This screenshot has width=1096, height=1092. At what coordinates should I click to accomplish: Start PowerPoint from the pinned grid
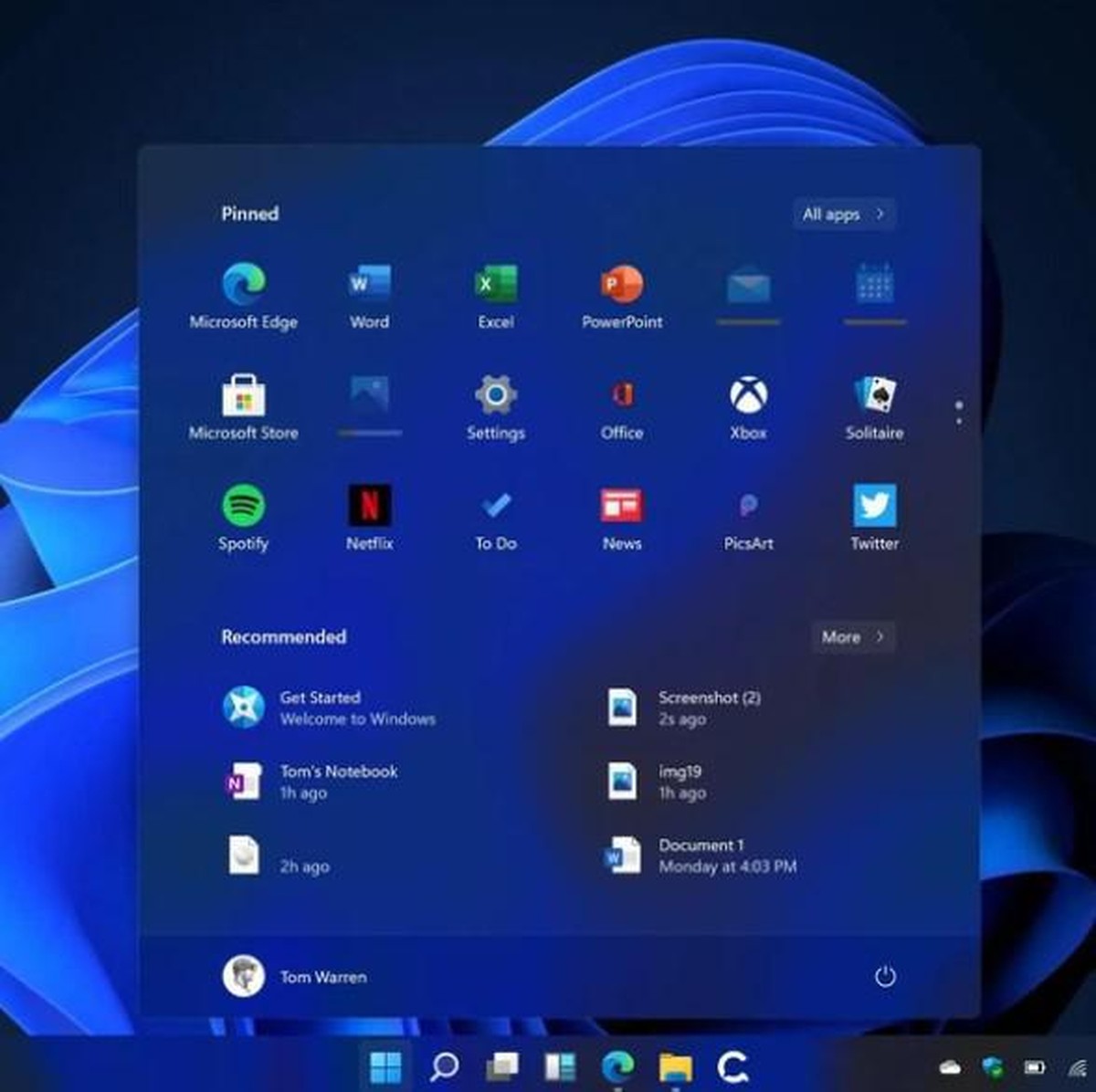coord(622,296)
